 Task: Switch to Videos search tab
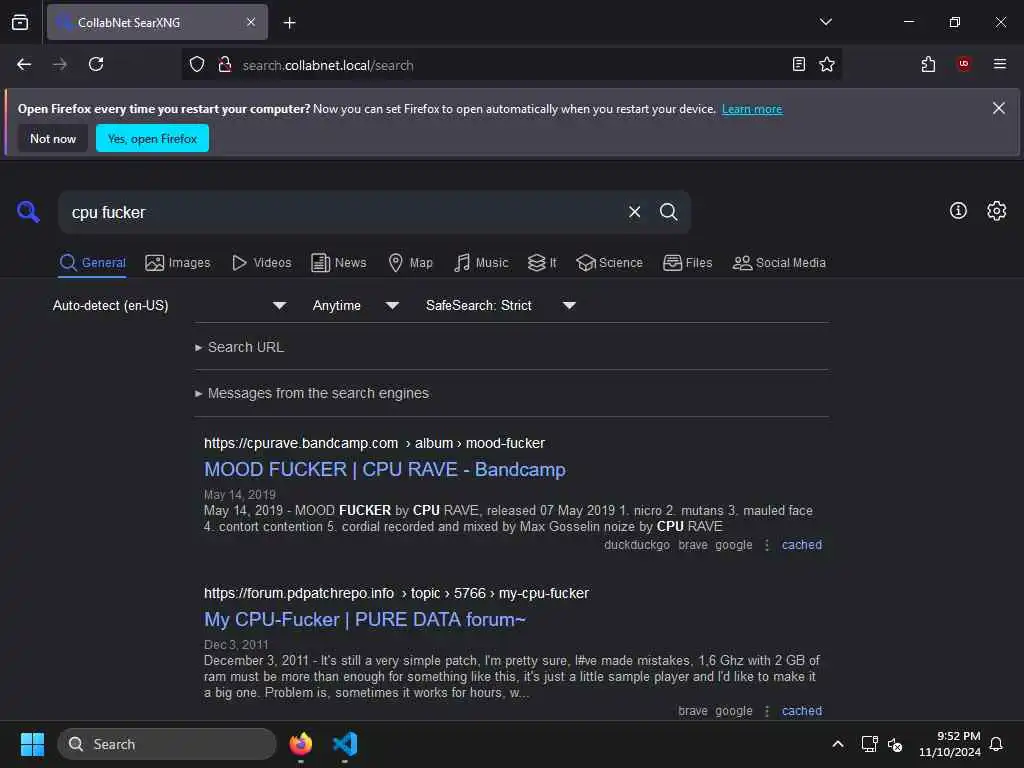261,263
